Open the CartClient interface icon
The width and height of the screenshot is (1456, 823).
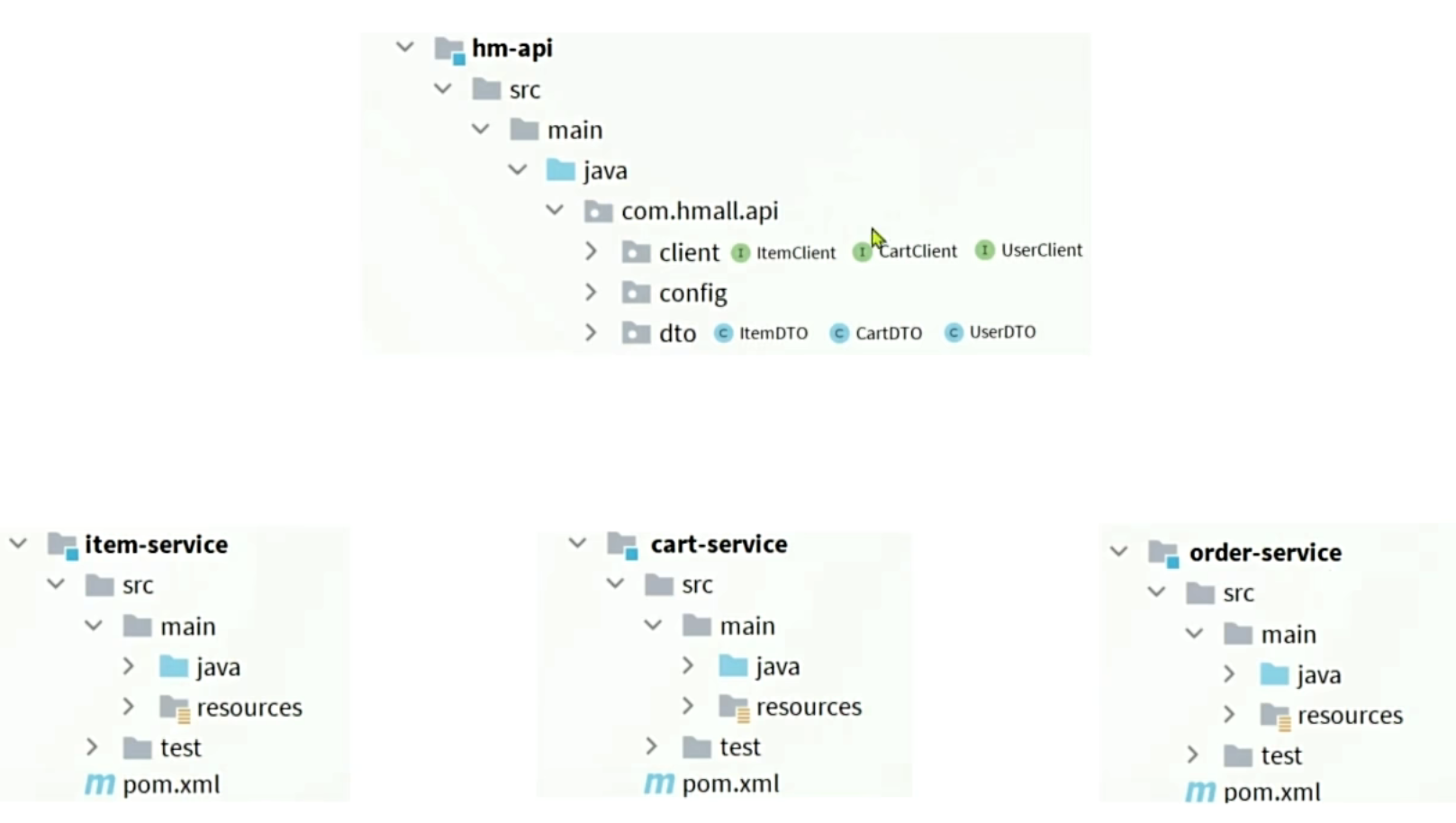click(862, 252)
